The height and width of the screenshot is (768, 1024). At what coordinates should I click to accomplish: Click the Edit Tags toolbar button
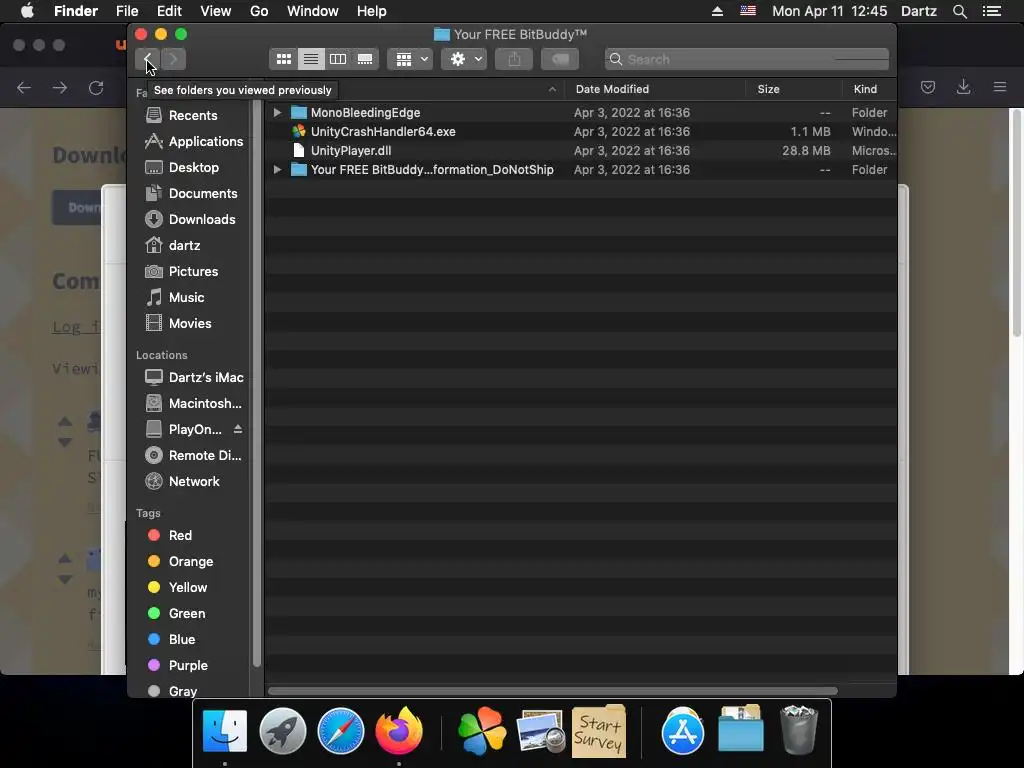(560, 59)
